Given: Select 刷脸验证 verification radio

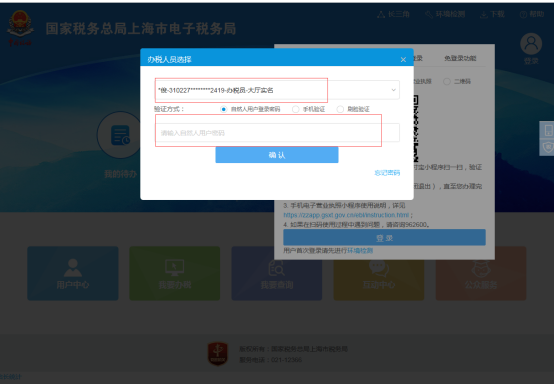Looking at the screenshot, I should click(x=340, y=109).
